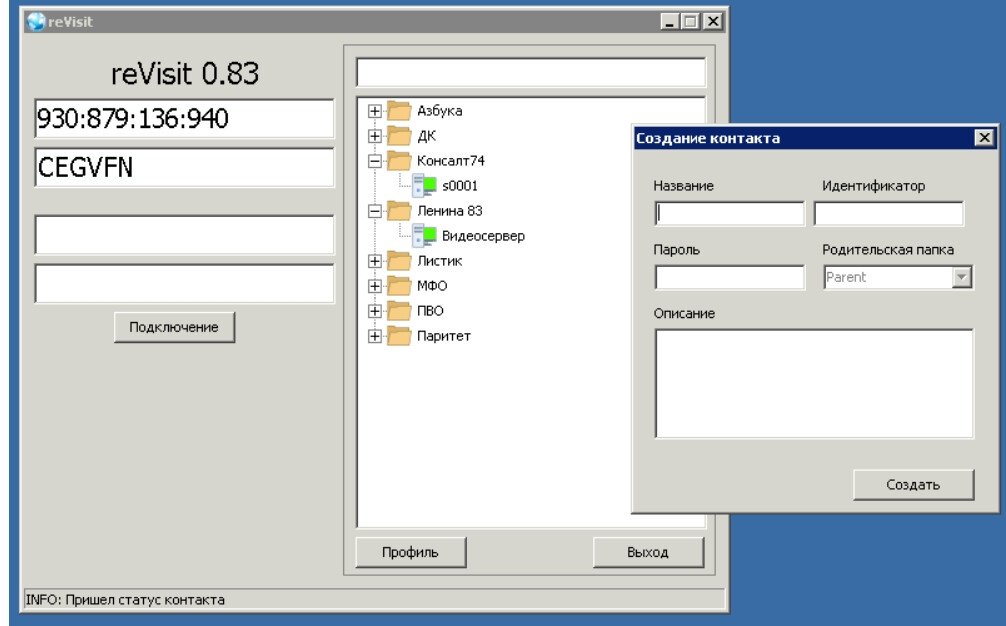Expand the Азбука tree node
Image resolution: width=1006 pixels, height=626 pixels.
point(375,111)
